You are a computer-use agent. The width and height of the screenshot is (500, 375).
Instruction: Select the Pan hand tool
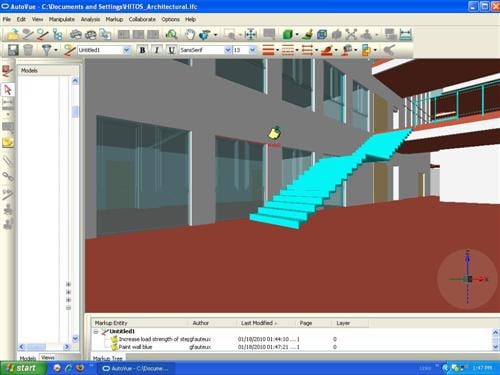pos(190,34)
